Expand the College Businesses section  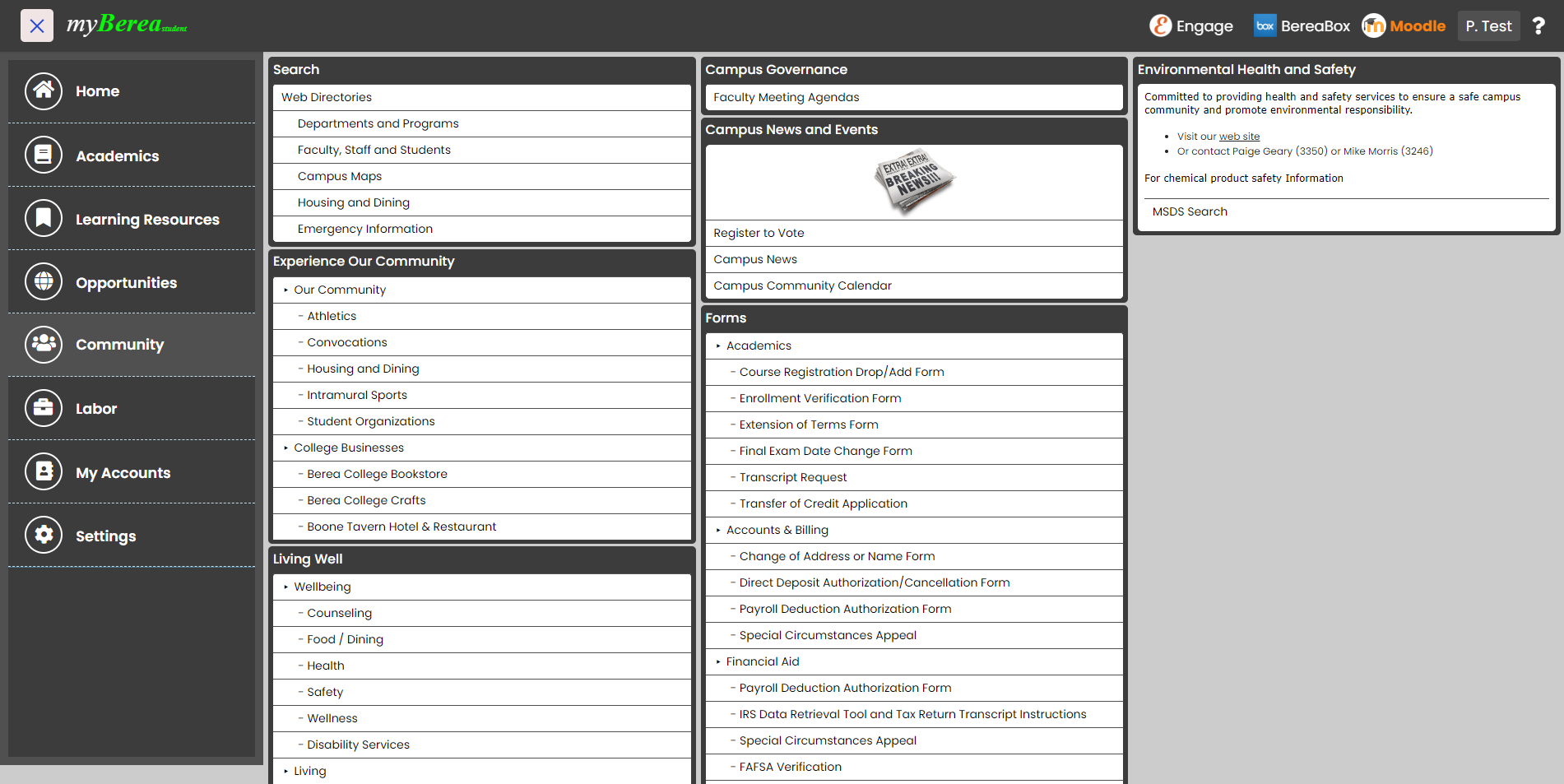click(x=286, y=448)
